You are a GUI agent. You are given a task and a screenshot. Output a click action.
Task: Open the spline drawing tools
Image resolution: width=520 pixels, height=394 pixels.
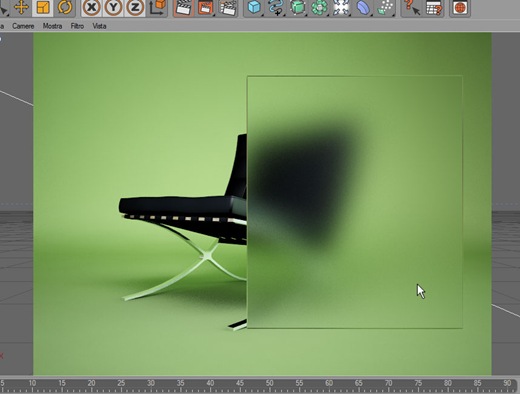pos(276,7)
